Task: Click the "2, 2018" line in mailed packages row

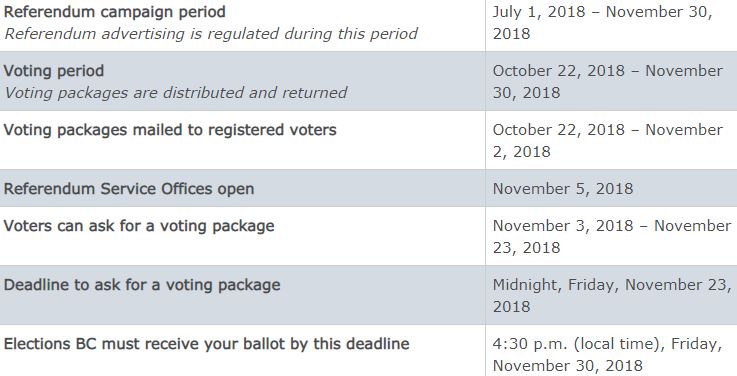Action: click(521, 152)
